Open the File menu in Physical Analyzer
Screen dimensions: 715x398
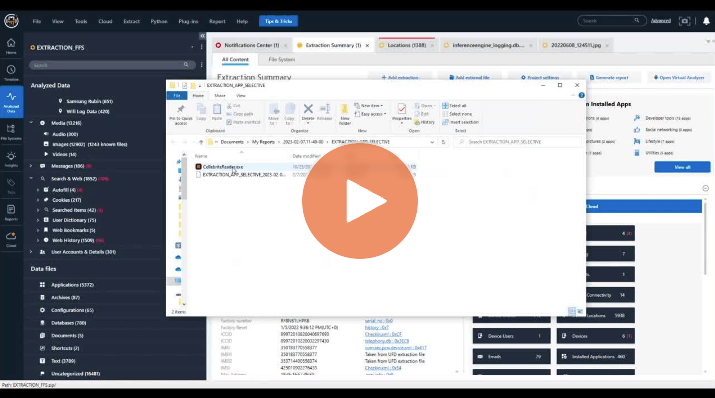click(37, 21)
